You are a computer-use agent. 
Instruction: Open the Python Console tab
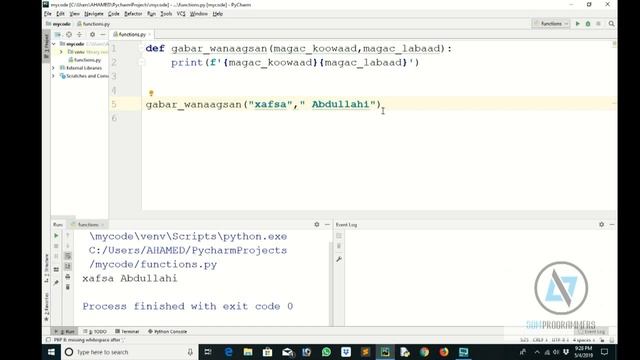167,331
